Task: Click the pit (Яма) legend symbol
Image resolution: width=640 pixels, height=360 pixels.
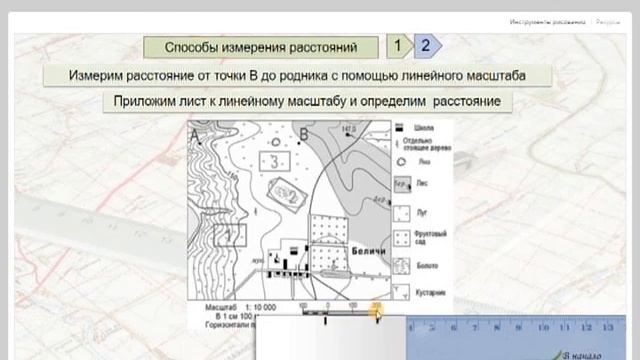Action: click(401, 162)
